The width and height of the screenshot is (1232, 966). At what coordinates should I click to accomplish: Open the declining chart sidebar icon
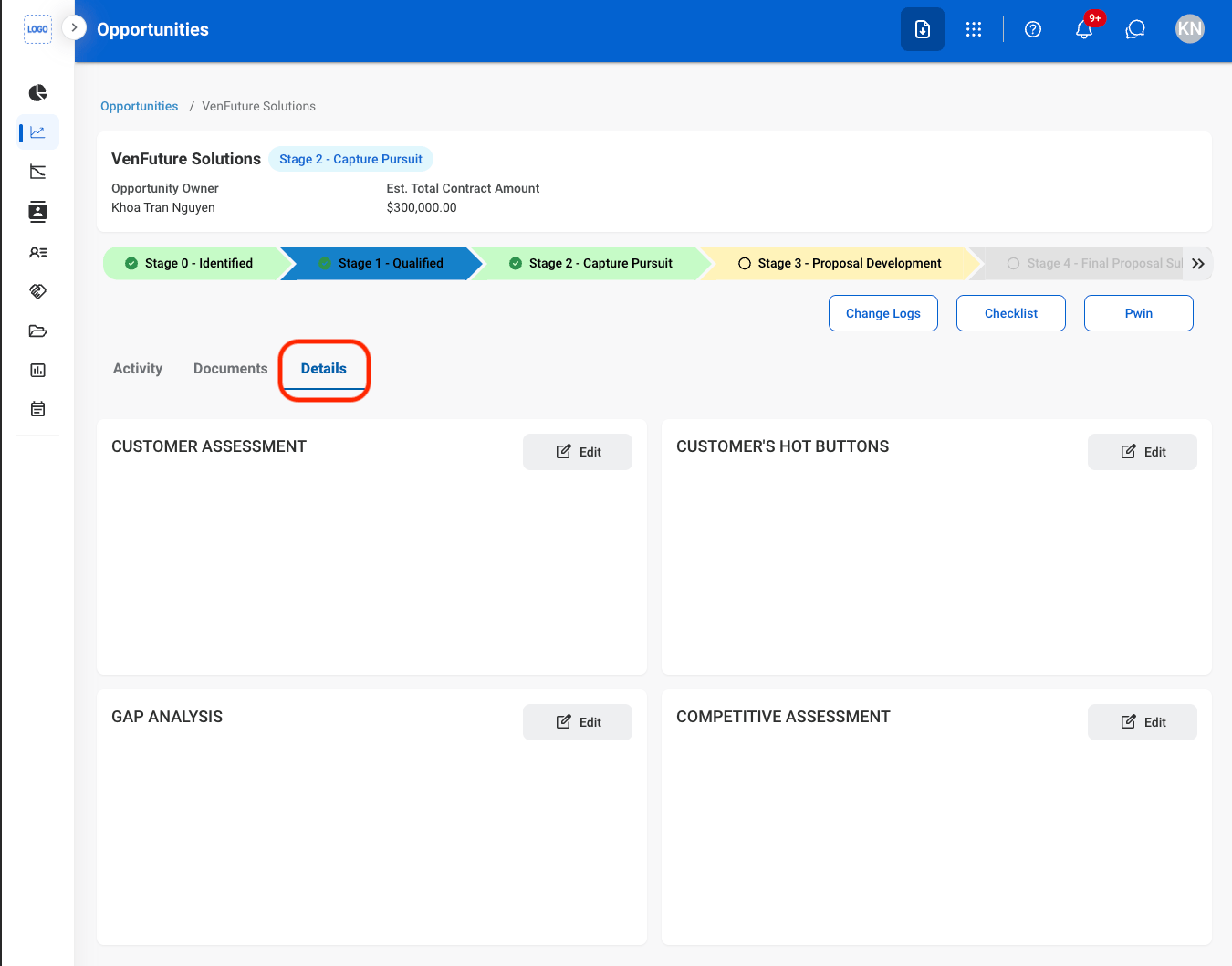pos(37,172)
